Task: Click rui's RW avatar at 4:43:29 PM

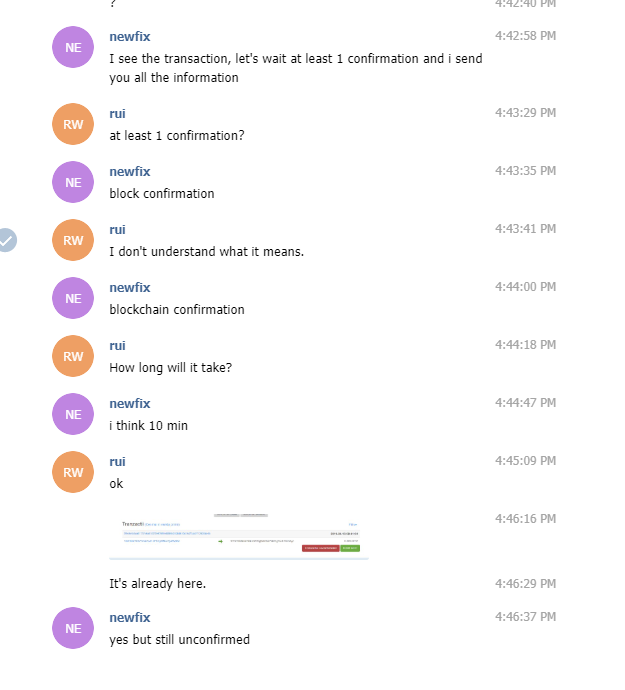Action: point(73,124)
